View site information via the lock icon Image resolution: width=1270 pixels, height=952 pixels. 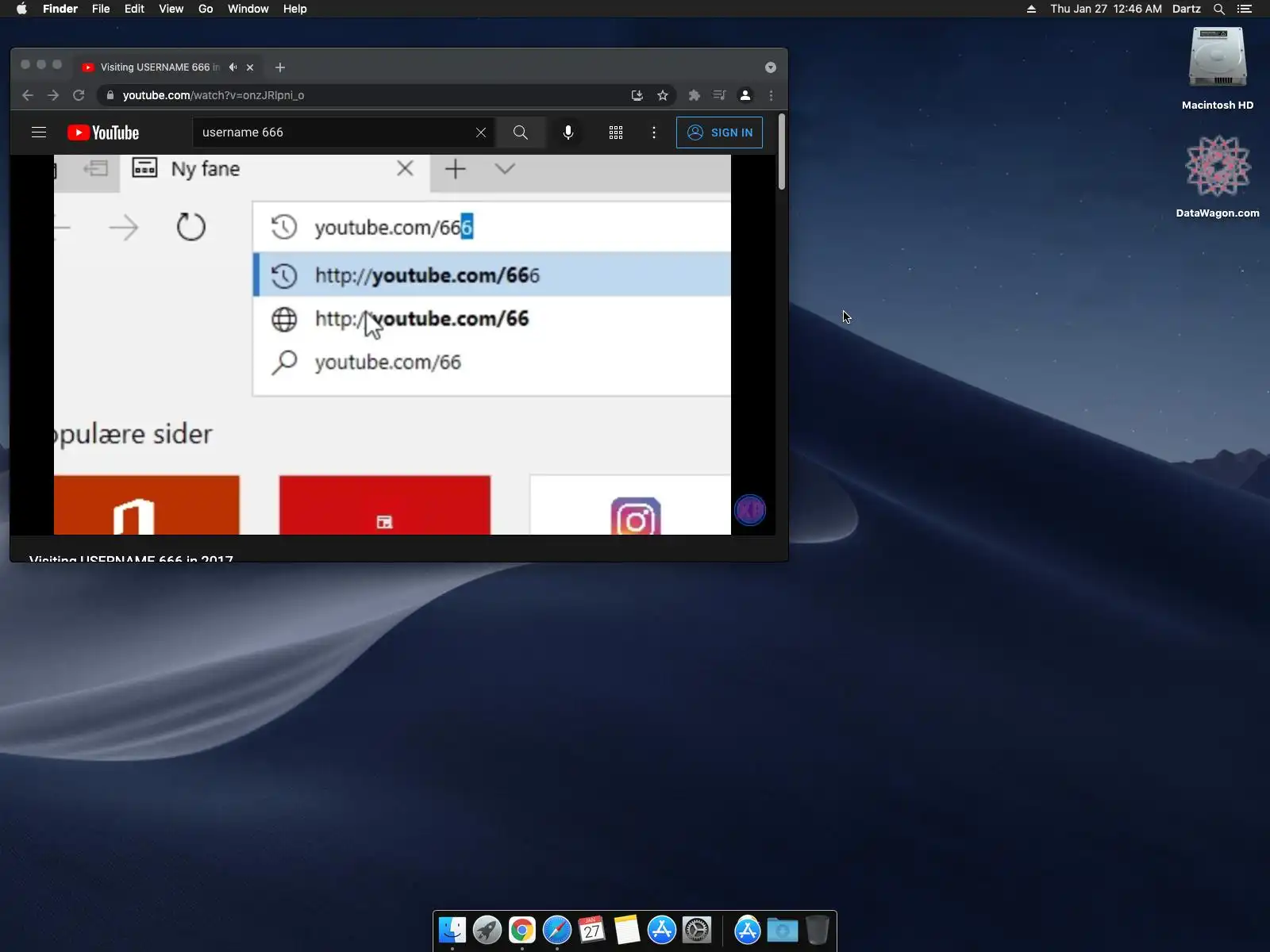point(110,95)
